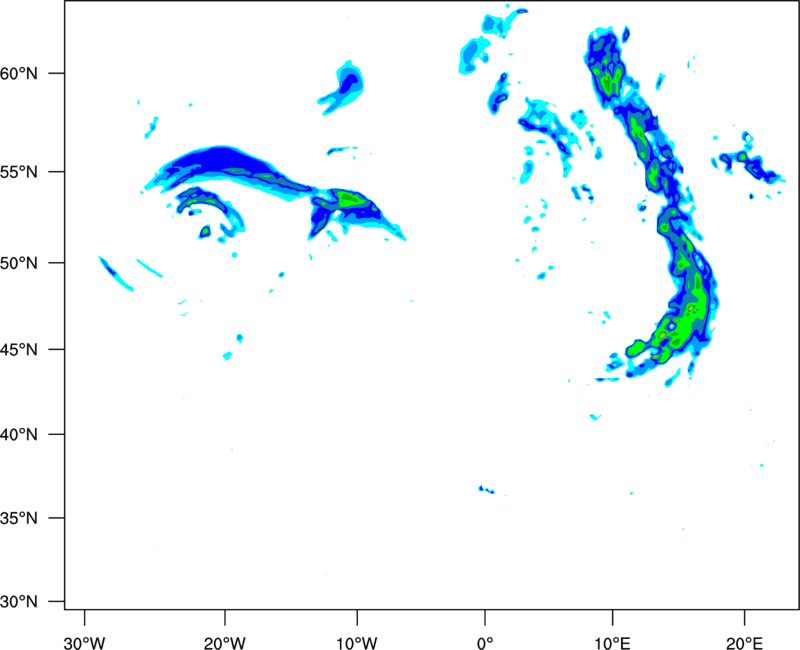Click the 10°W longitude axis label
This screenshot has width=800, height=650.
[357, 643]
